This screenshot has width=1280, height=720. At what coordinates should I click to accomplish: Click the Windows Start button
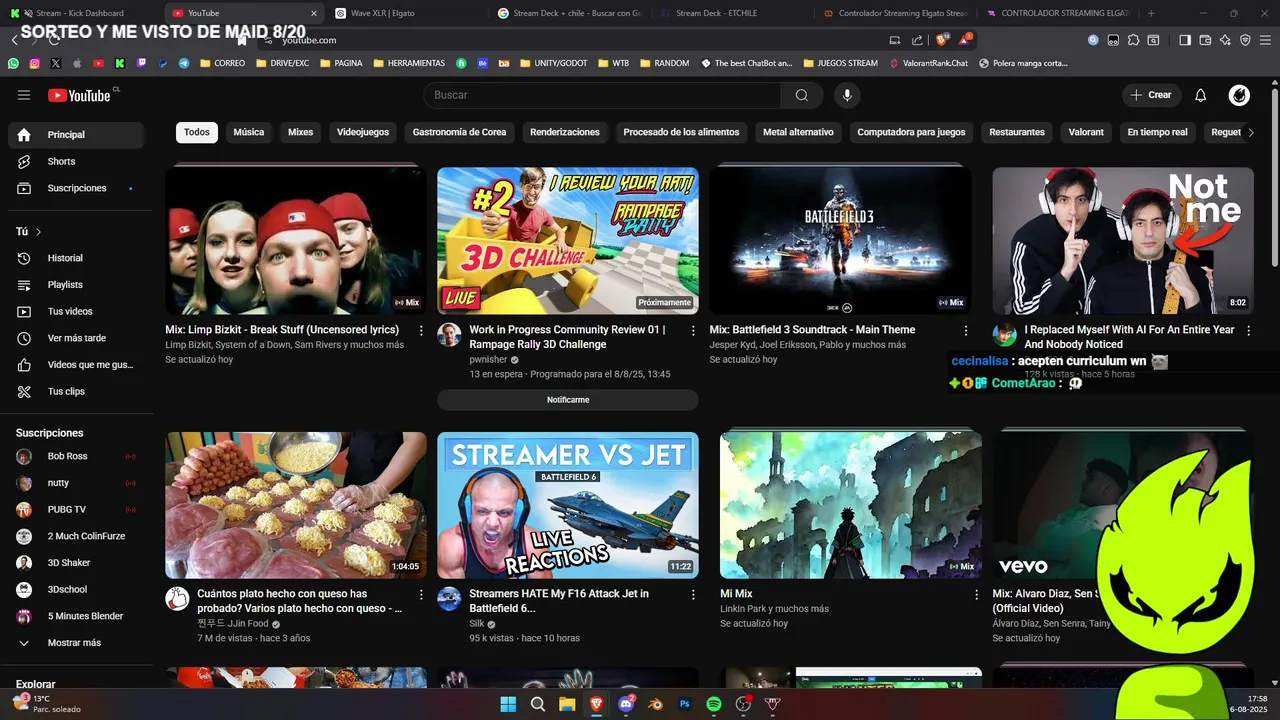click(508, 704)
